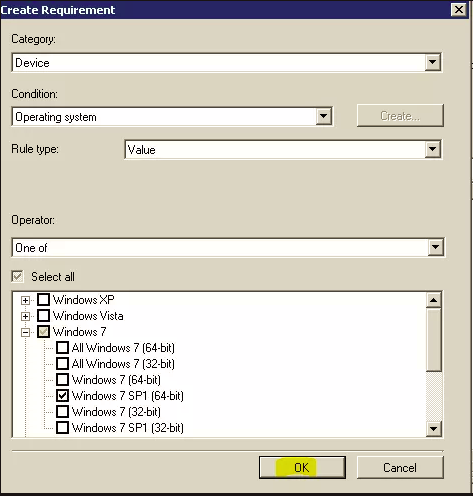This screenshot has height=496, width=473.
Task: Check the Windows Vista checkbox
Action: (43, 315)
